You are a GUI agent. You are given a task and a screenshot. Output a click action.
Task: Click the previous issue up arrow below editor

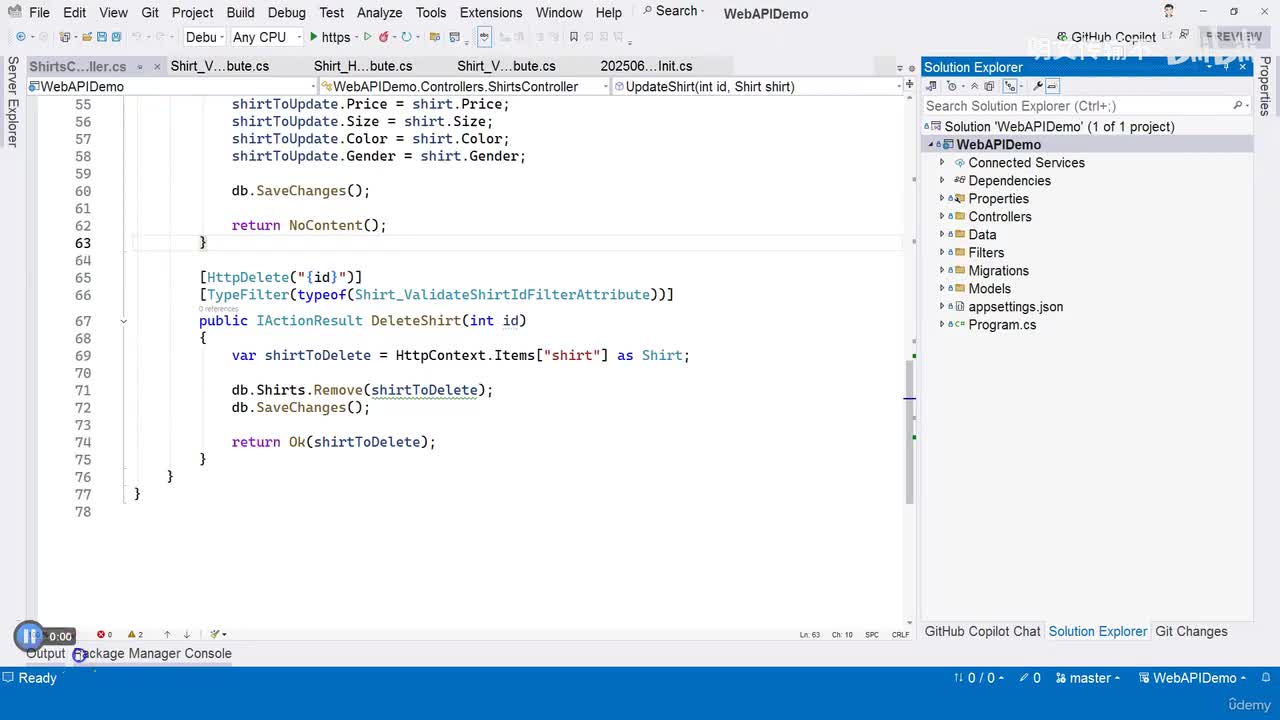click(x=167, y=634)
